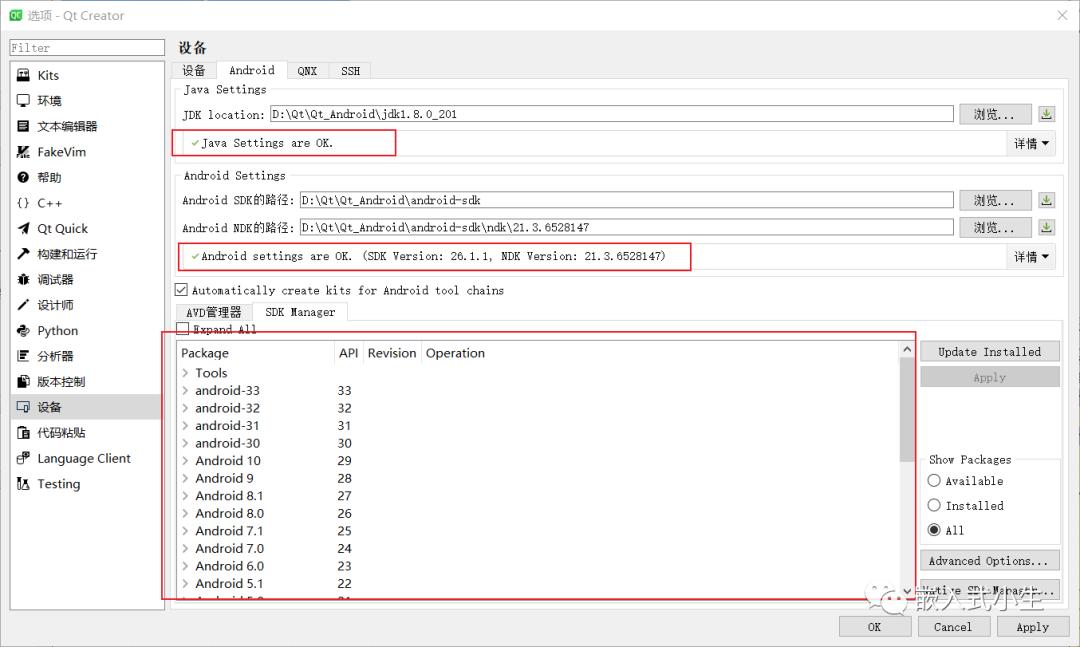Image resolution: width=1080 pixels, height=647 pixels.
Task: Choose the 设计师 pencil icon
Action: (x=23, y=305)
